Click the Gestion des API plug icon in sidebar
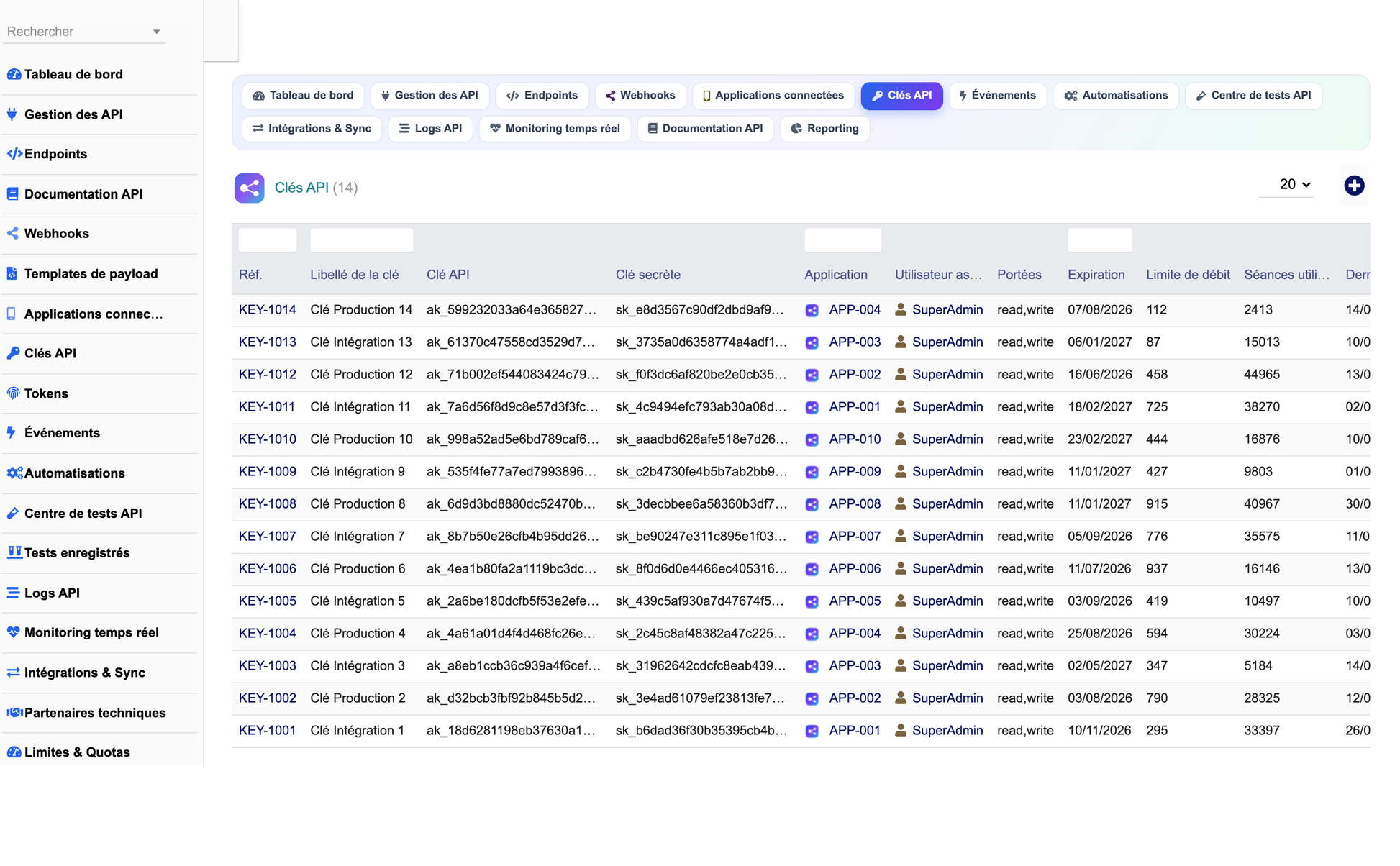This screenshot has width=1400, height=866. [12, 114]
